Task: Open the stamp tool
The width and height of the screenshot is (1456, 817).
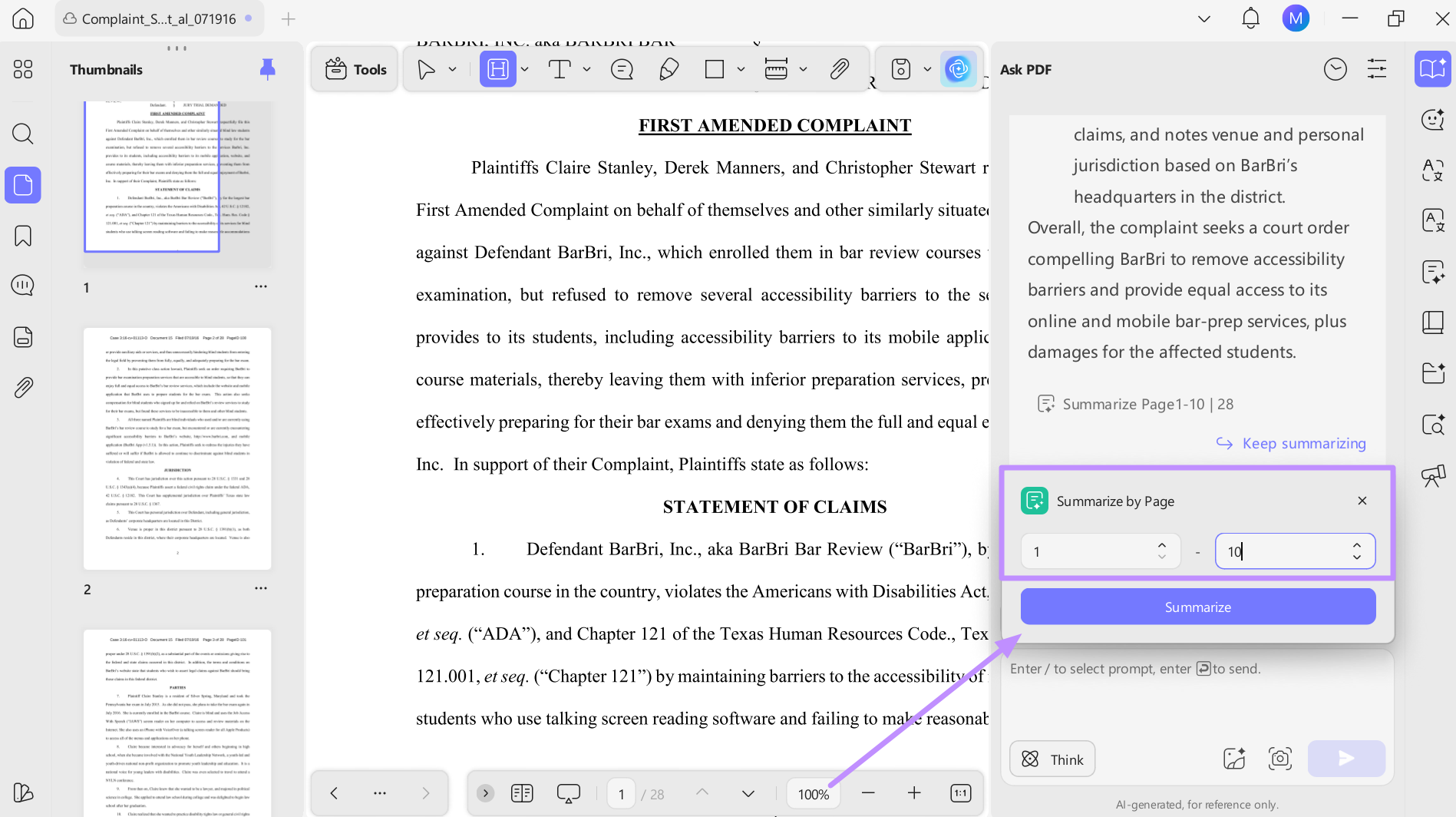Action: (x=901, y=69)
